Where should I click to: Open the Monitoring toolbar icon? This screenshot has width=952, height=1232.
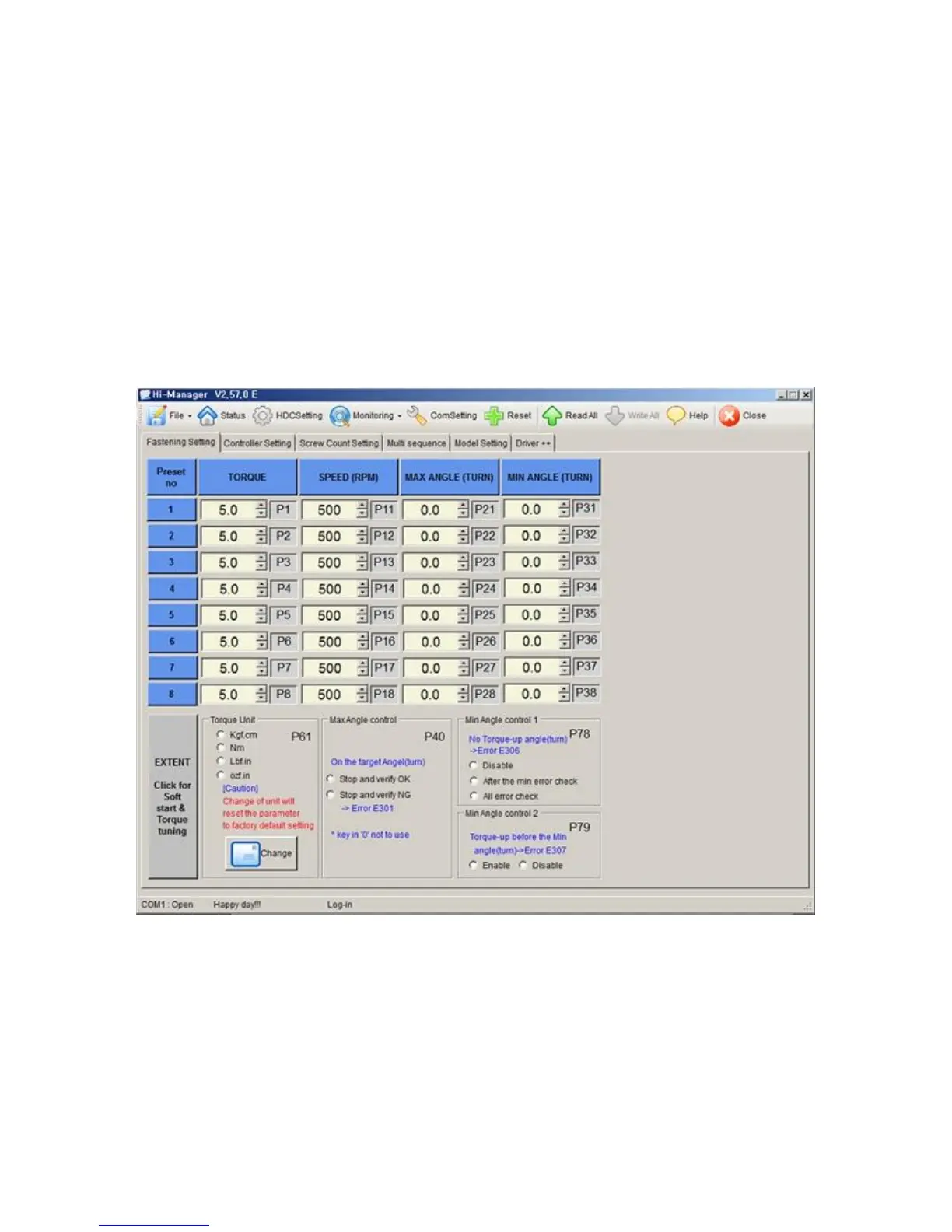coord(340,416)
